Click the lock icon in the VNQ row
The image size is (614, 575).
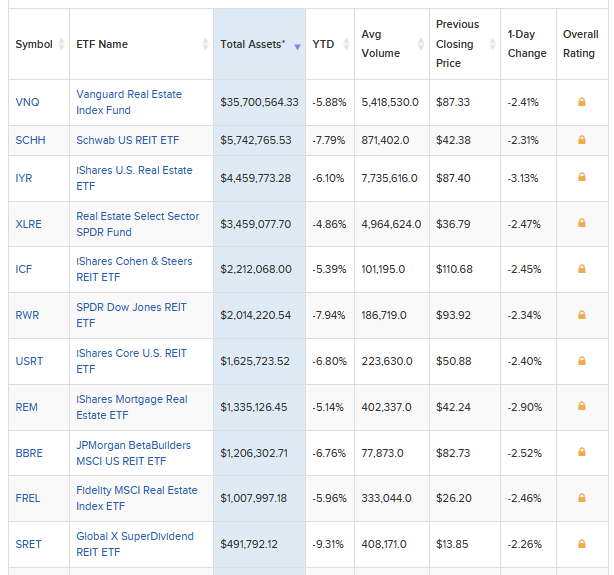(581, 102)
